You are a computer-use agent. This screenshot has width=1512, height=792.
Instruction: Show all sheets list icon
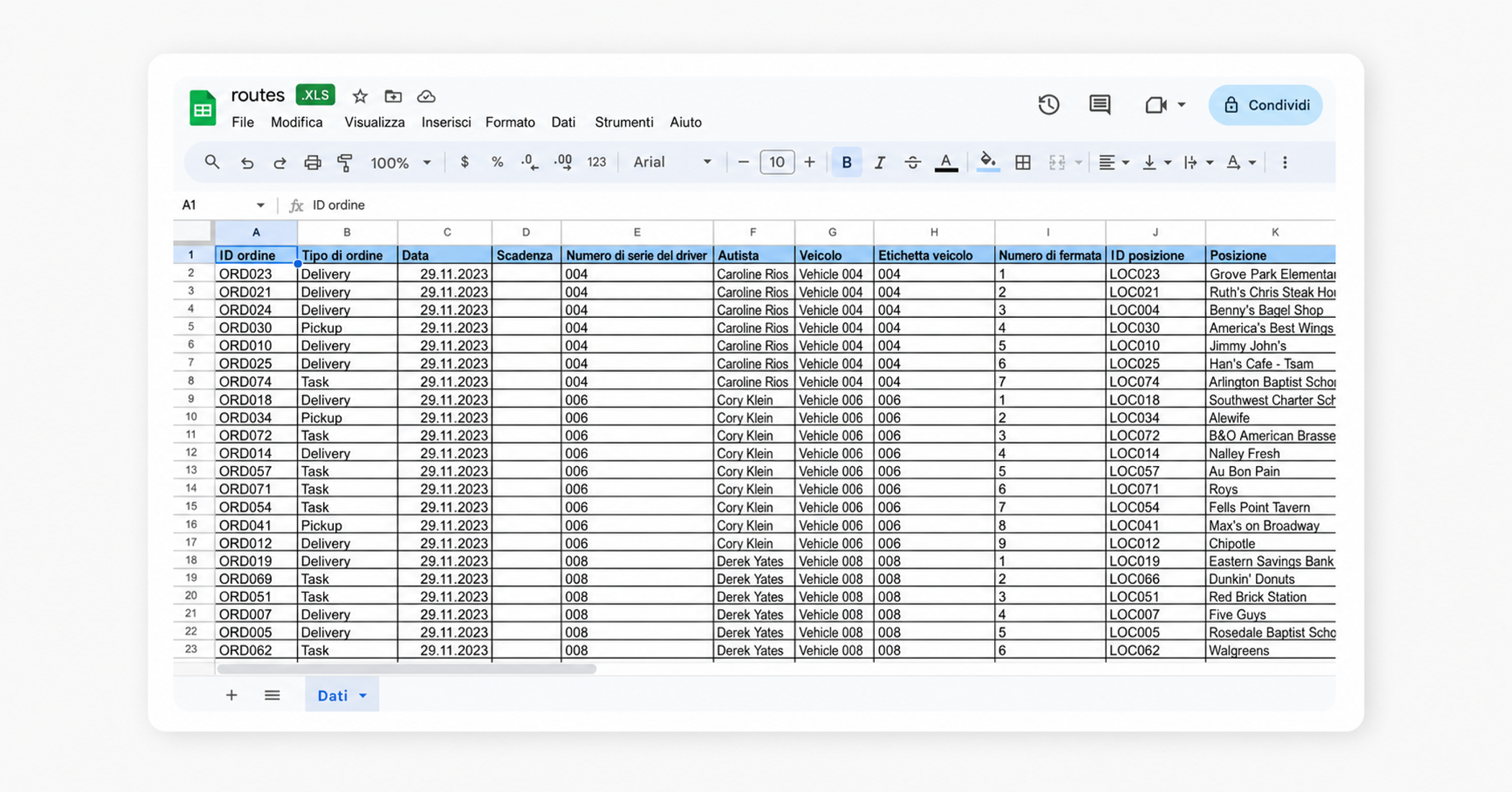point(272,695)
